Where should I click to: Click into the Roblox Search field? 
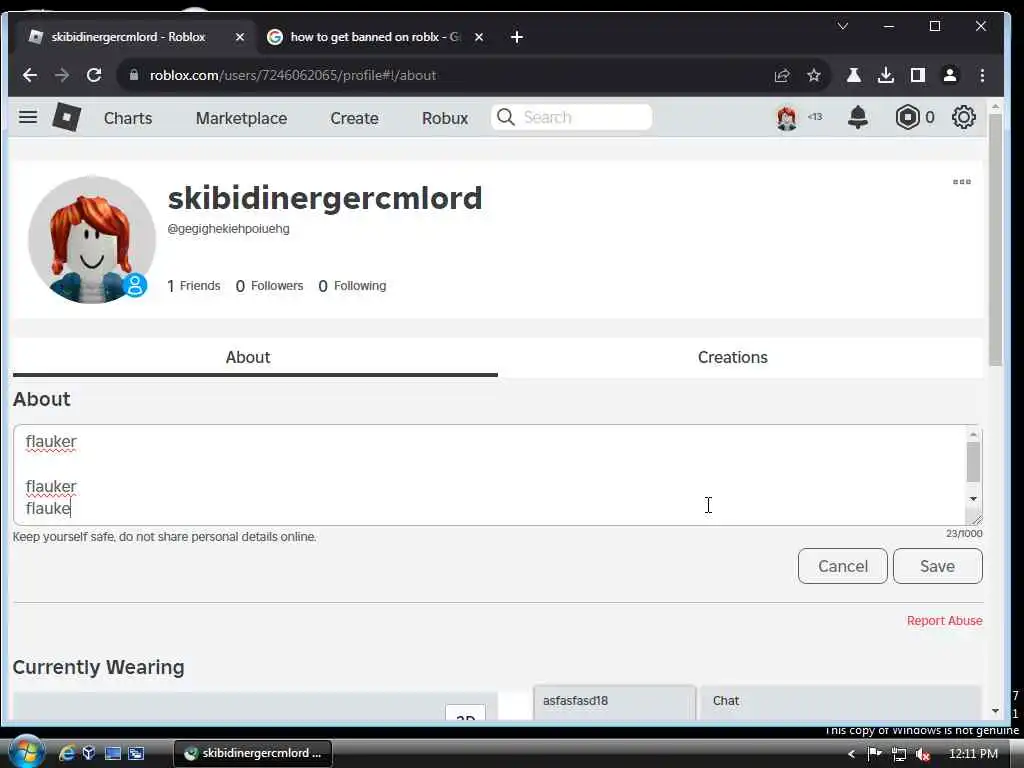click(x=571, y=118)
